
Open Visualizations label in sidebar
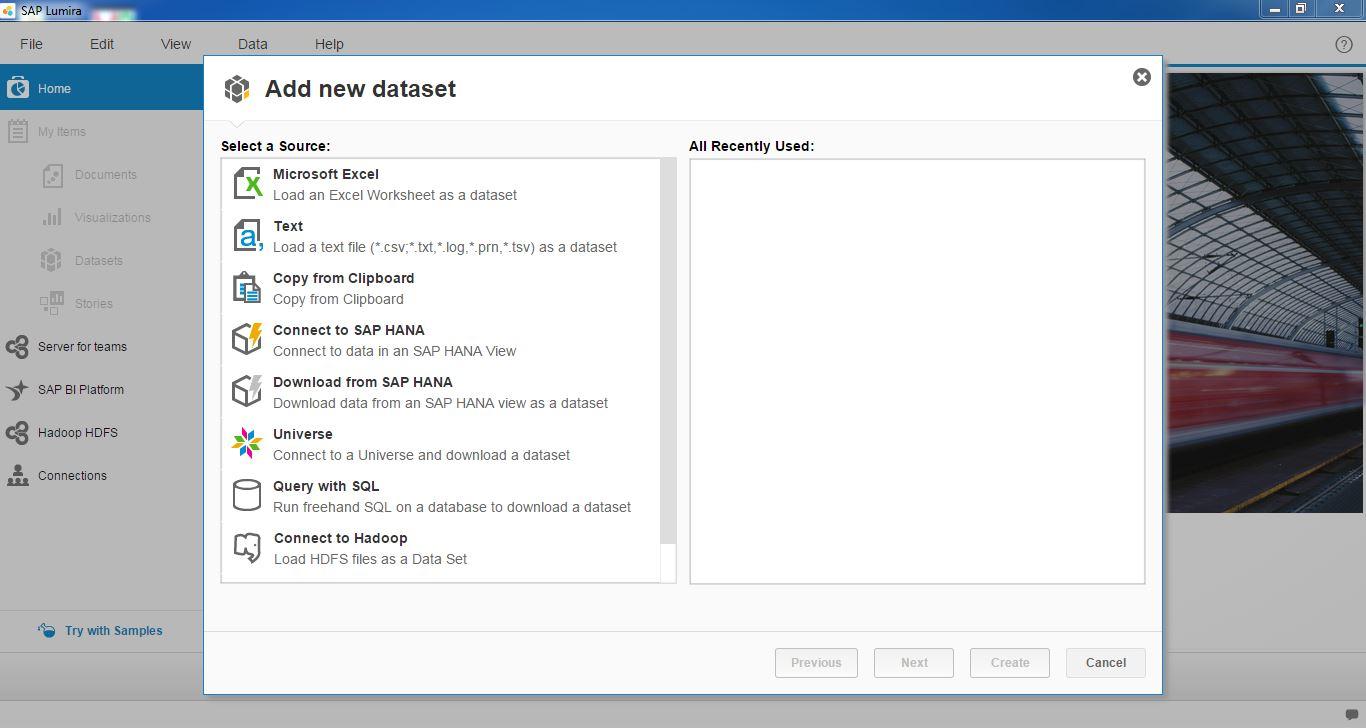pos(113,218)
